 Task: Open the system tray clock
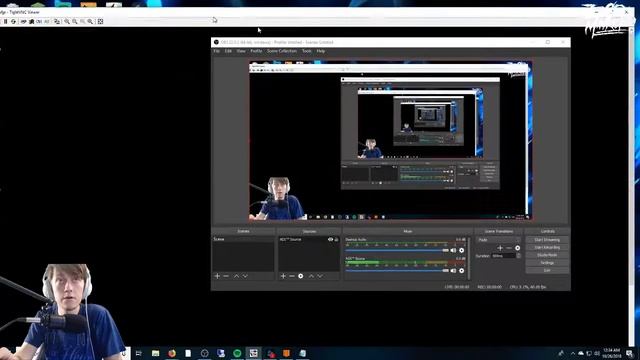pyautogui.click(x=611, y=353)
